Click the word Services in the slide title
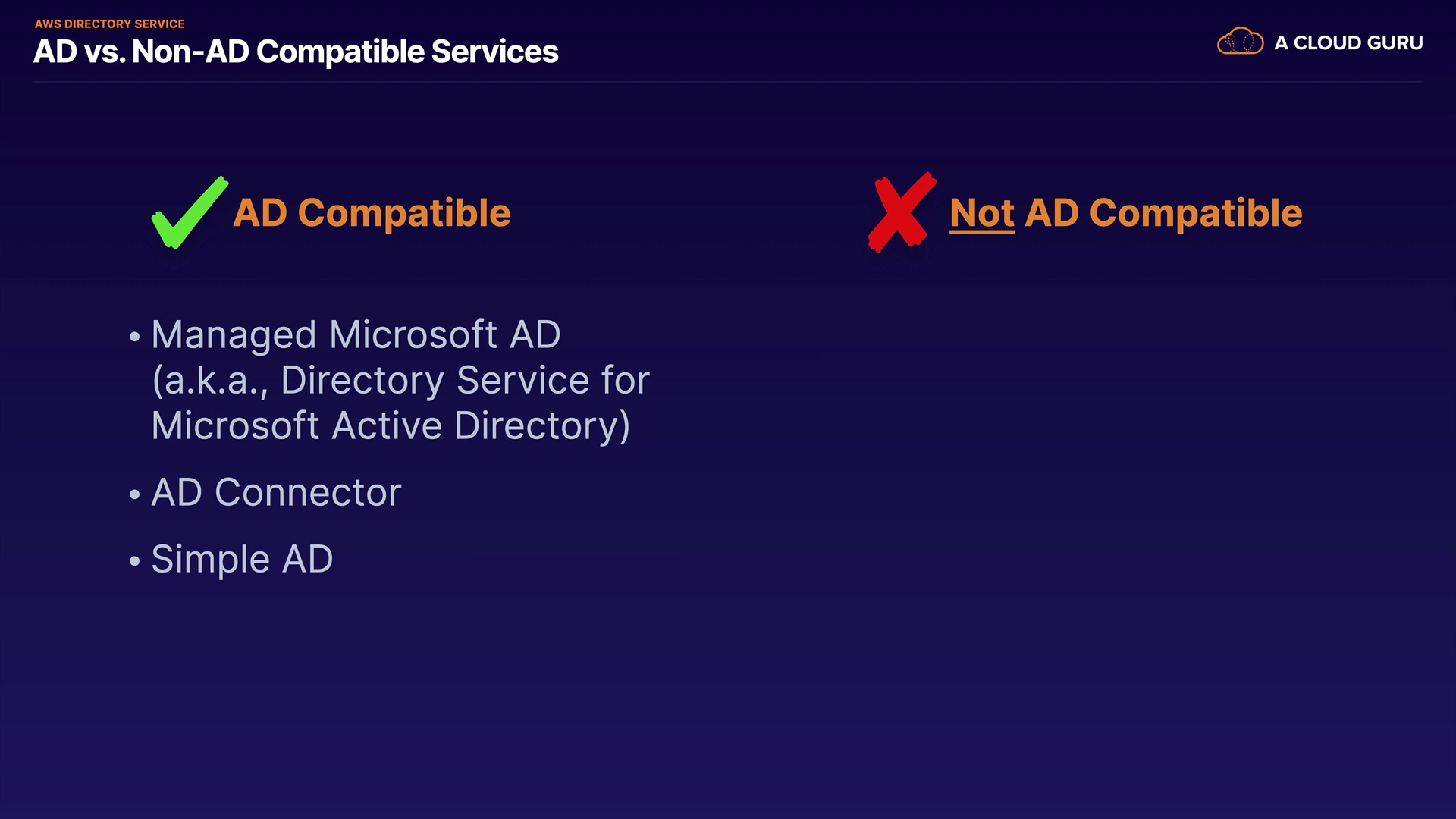1456x819 pixels. [x=494, y=52]
